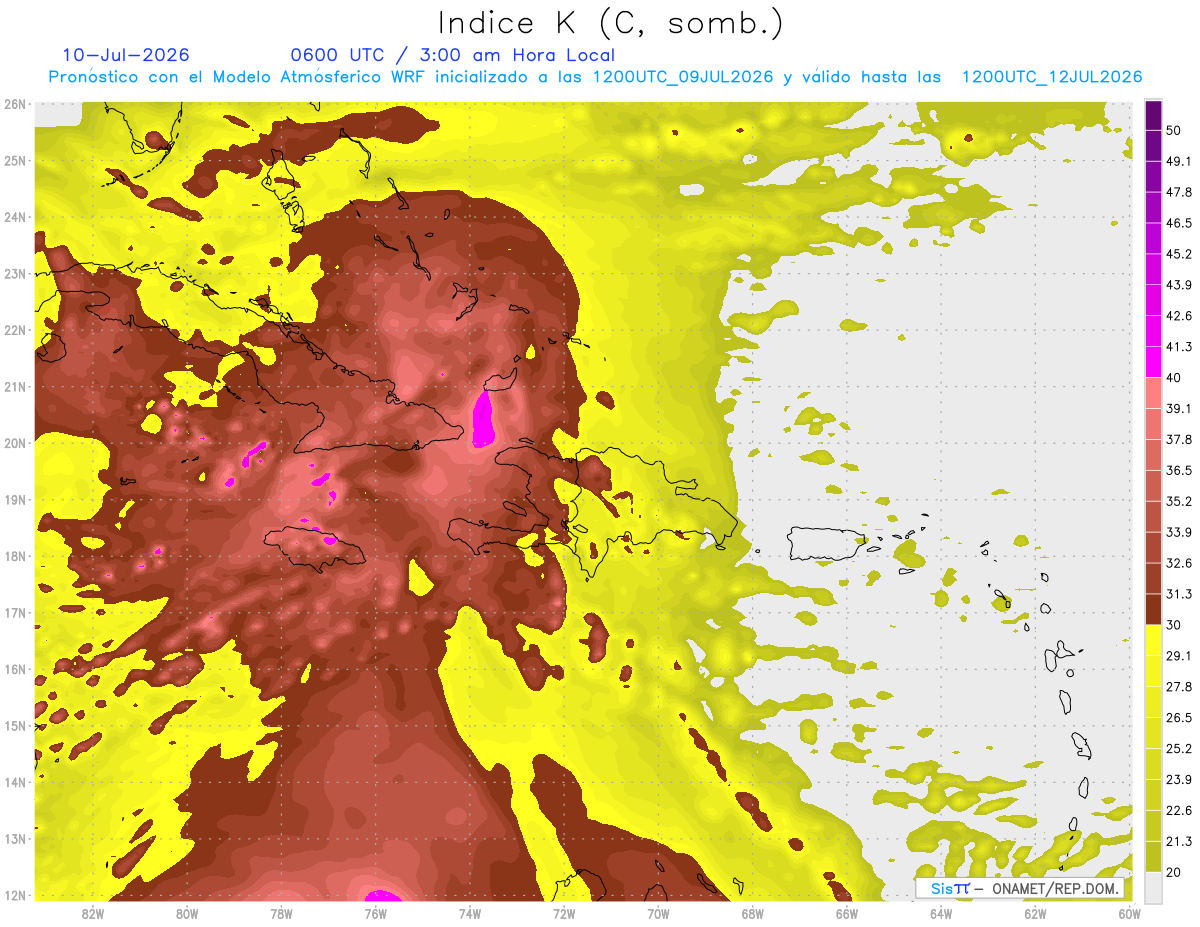Click the 18N latitude label
This screenshot has height=927, width=1200.
pyautogui.click(x=14, y=556)
